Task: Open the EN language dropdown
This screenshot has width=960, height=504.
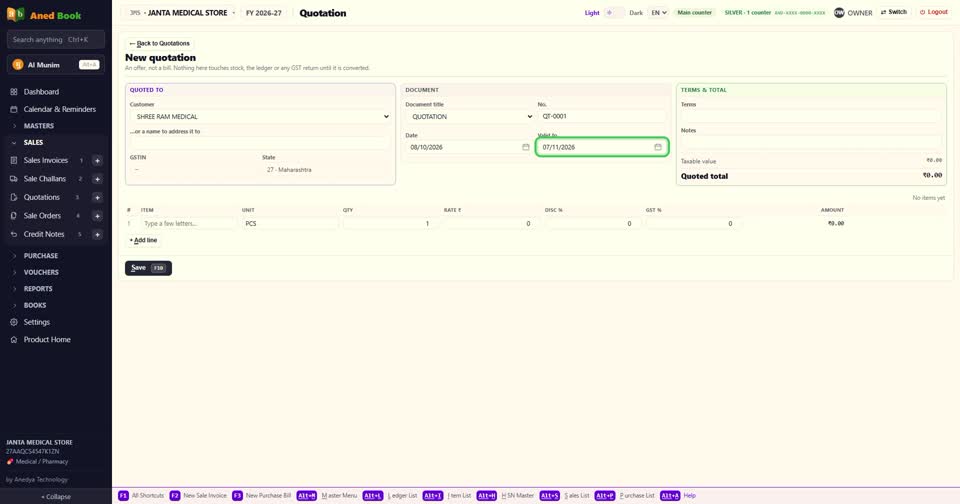Action: (658, 12)
